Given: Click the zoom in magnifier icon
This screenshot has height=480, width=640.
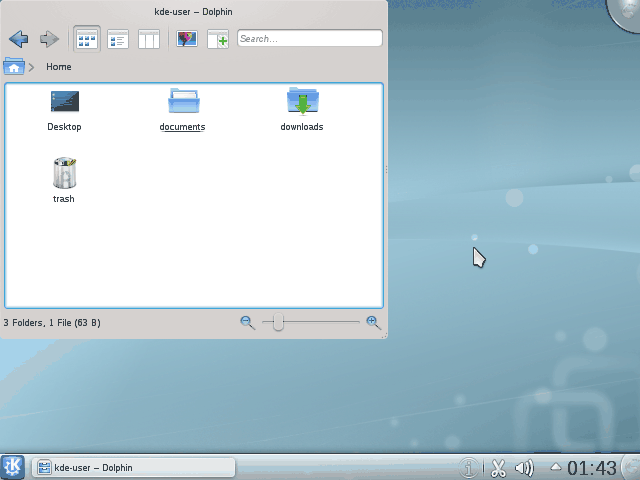Looking at the screenshot, I should [373, 322].
